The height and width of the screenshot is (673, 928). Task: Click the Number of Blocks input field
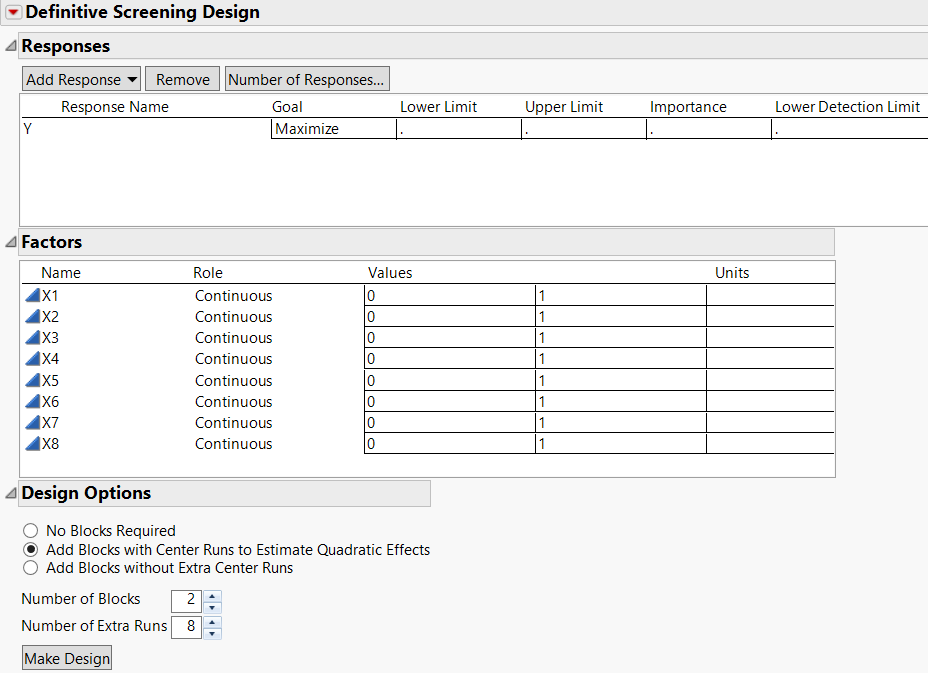pyautogui.click(x=186, y=601)
